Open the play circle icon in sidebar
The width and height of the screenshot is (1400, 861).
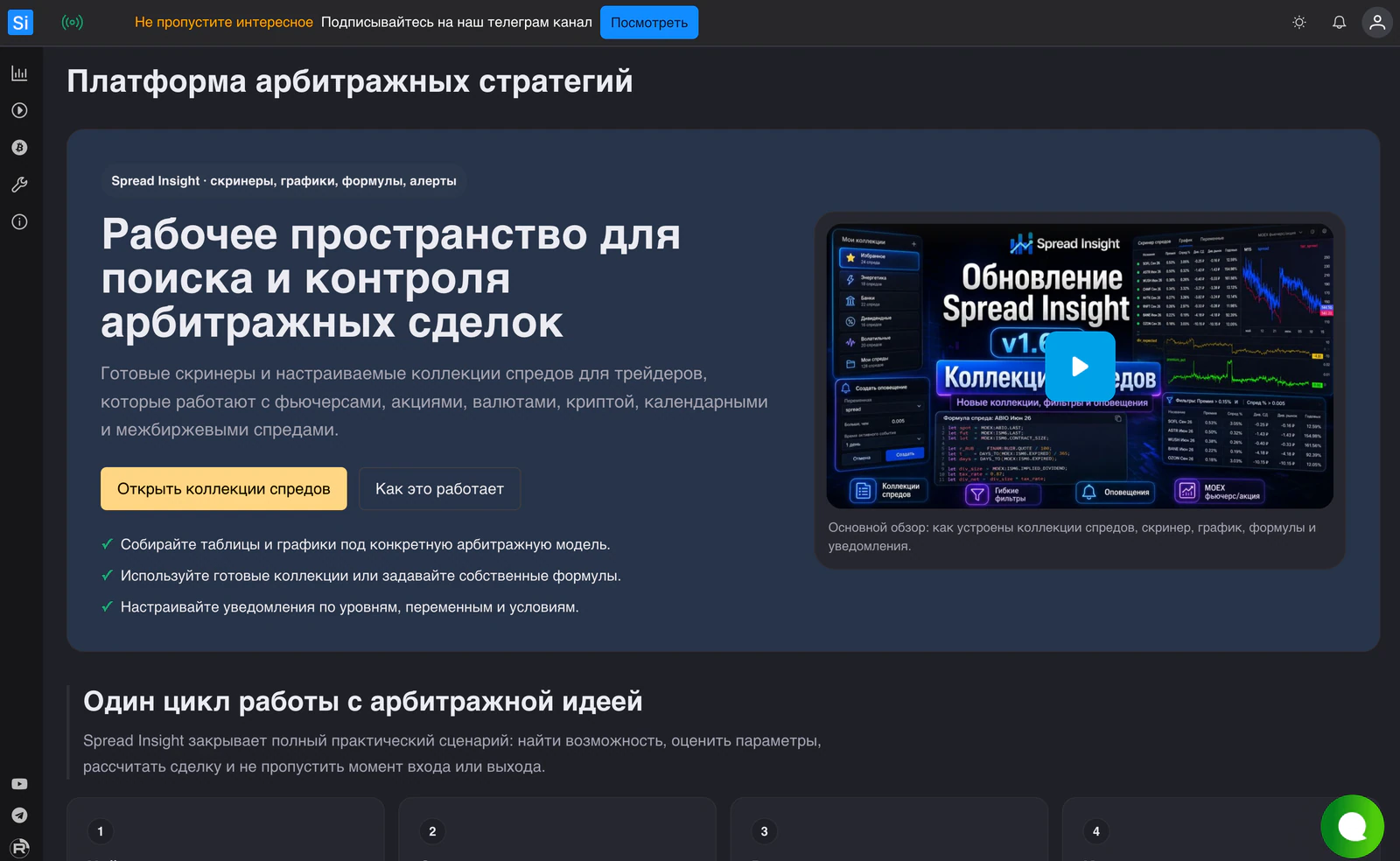point(19,110)
